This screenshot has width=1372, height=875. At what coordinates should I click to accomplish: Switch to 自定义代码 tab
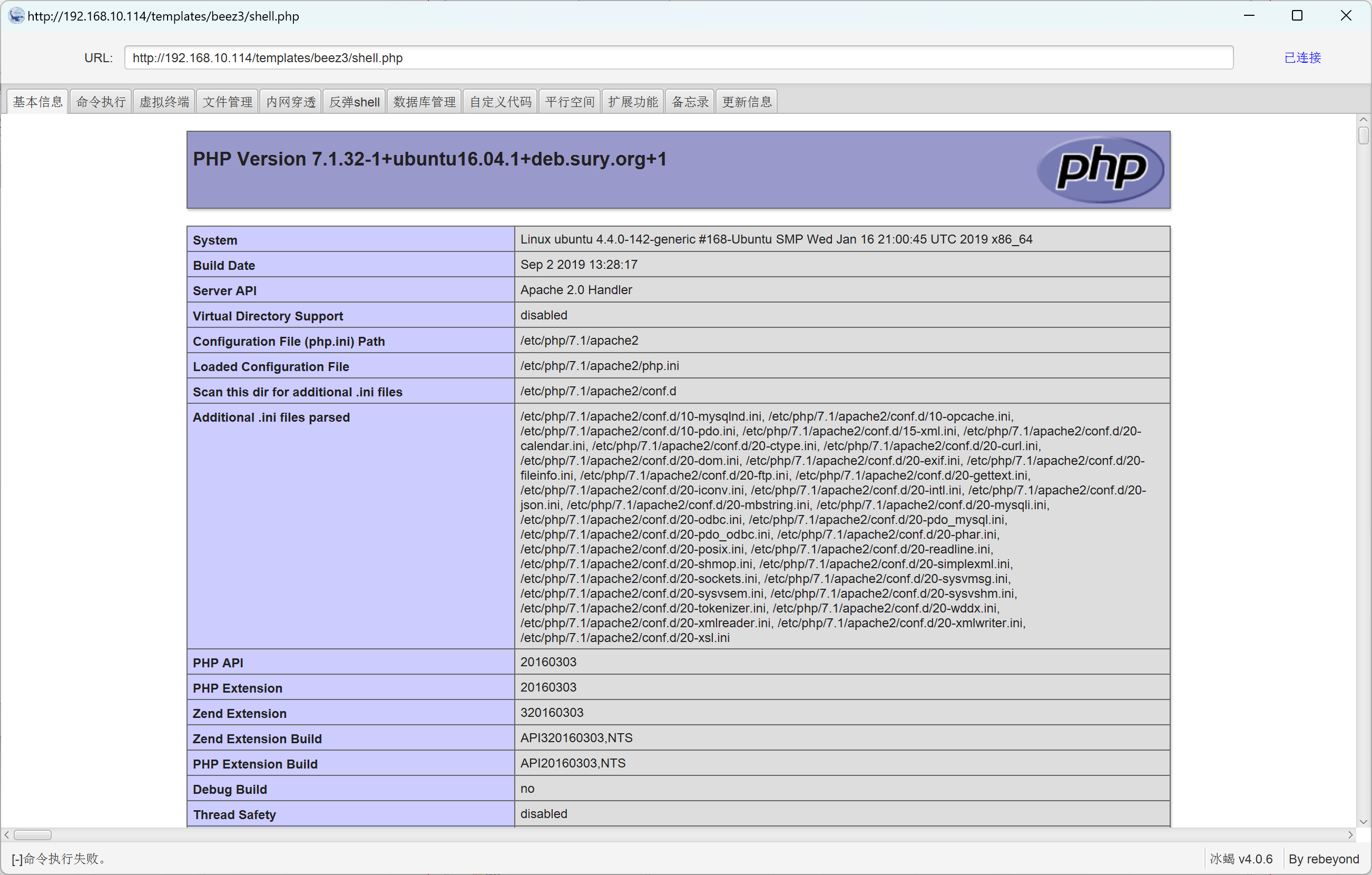pos(500,102)
